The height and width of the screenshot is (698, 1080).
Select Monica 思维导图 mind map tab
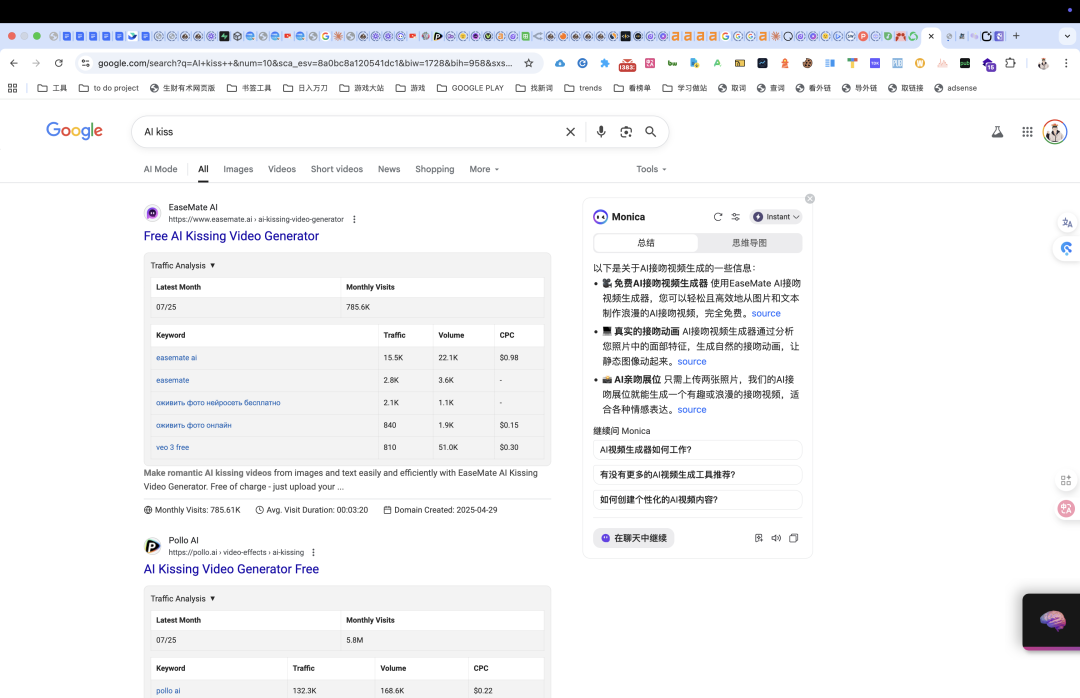[749, 243]
